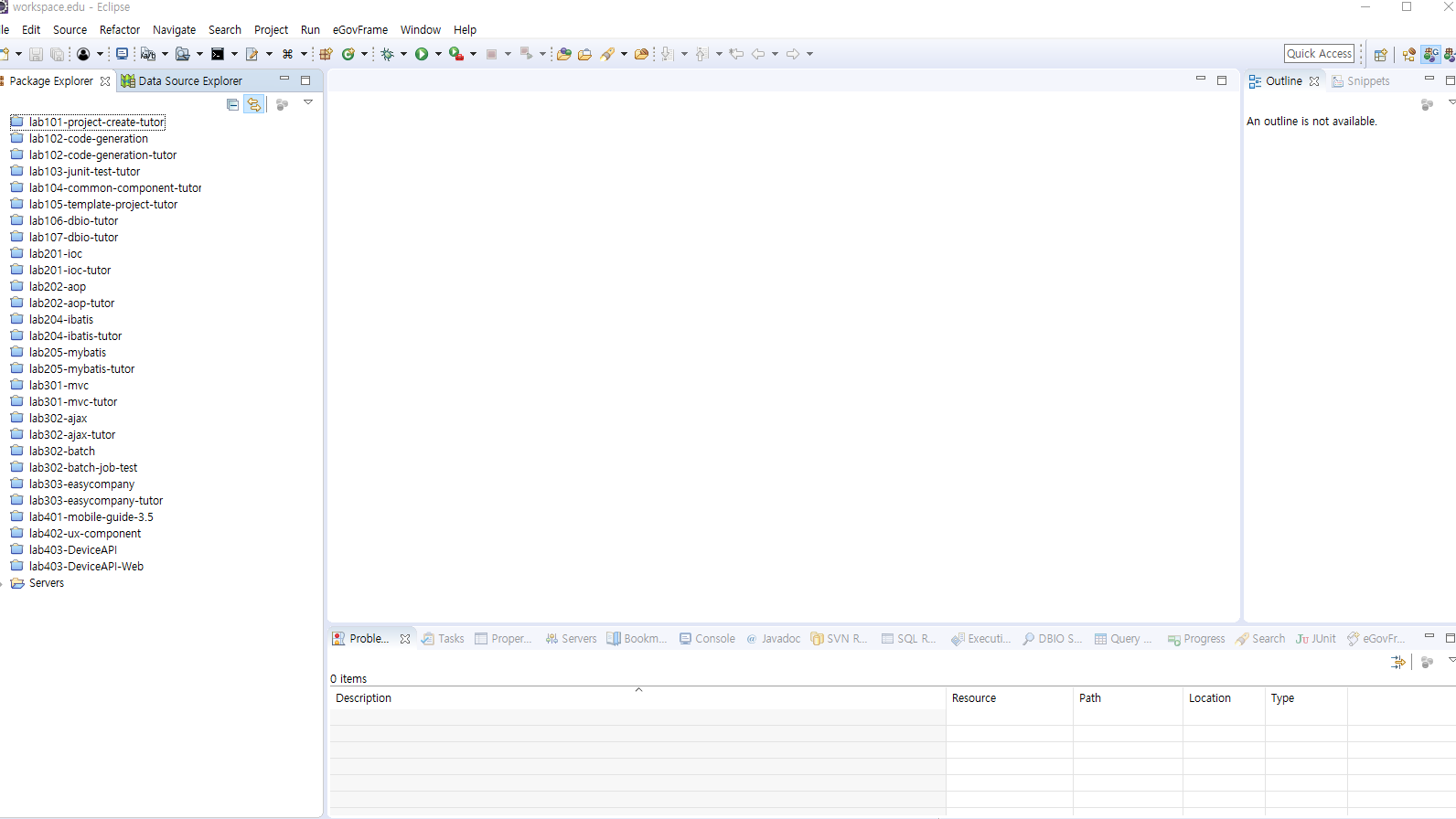Switch to the Snippets tab
This screenshot has height=819, width=1456.
pyautogui.click(x=1360, y=81)
